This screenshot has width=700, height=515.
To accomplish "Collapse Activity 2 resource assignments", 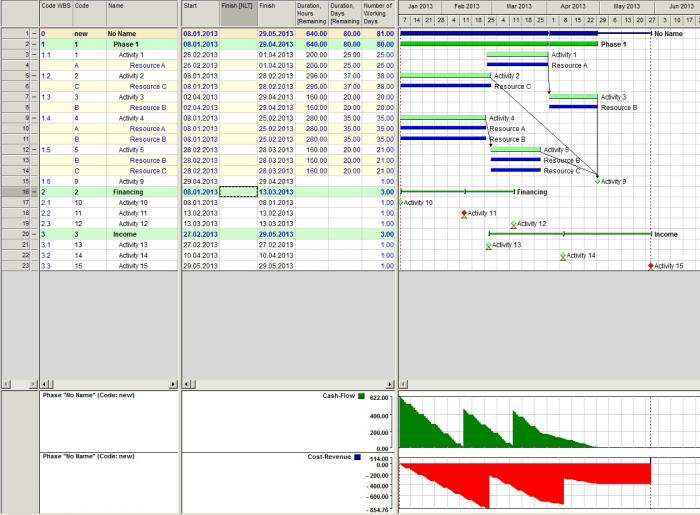I will tap(34, 76).
